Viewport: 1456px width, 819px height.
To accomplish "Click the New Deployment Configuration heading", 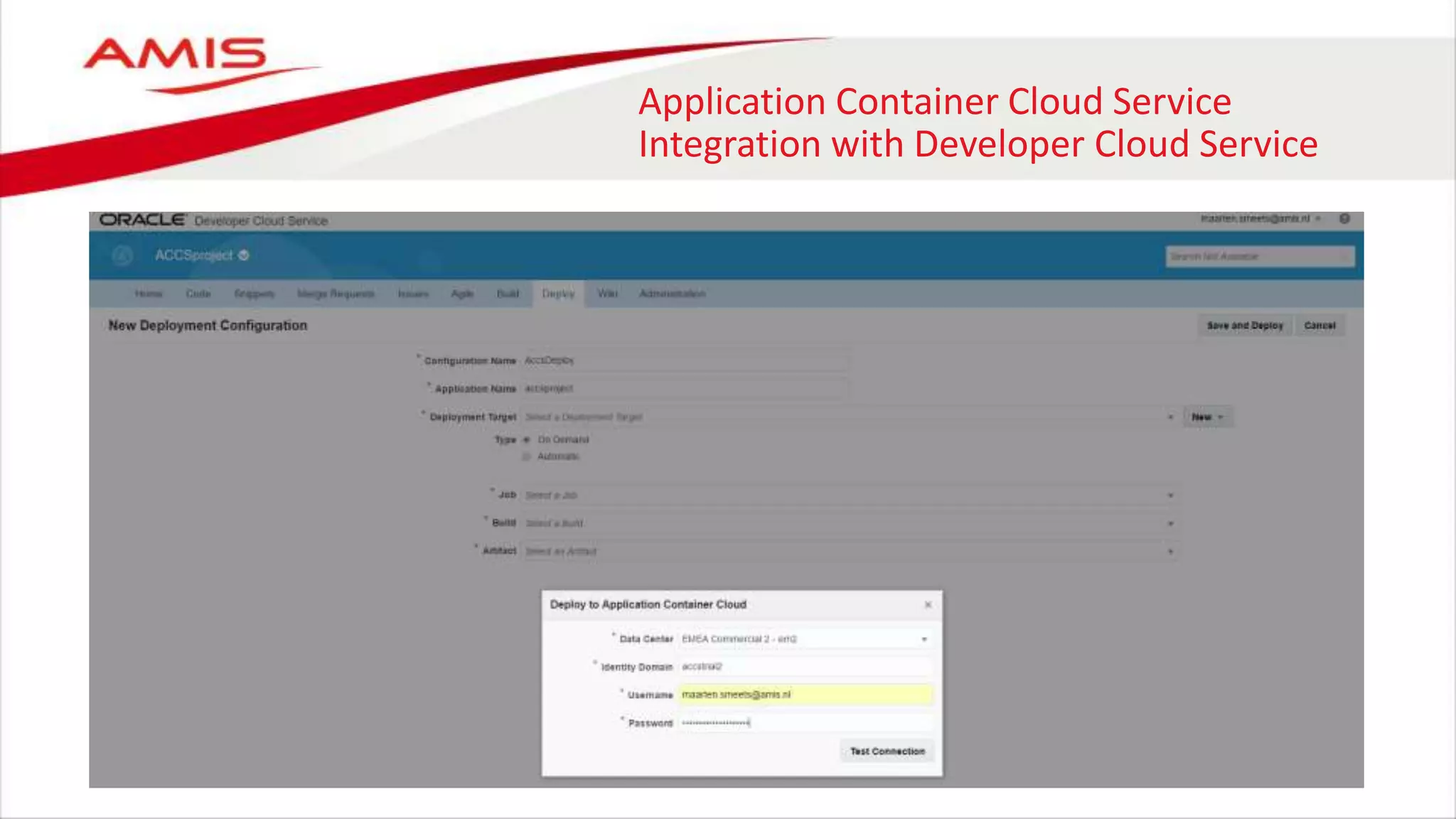I will (x=208, y=326).
